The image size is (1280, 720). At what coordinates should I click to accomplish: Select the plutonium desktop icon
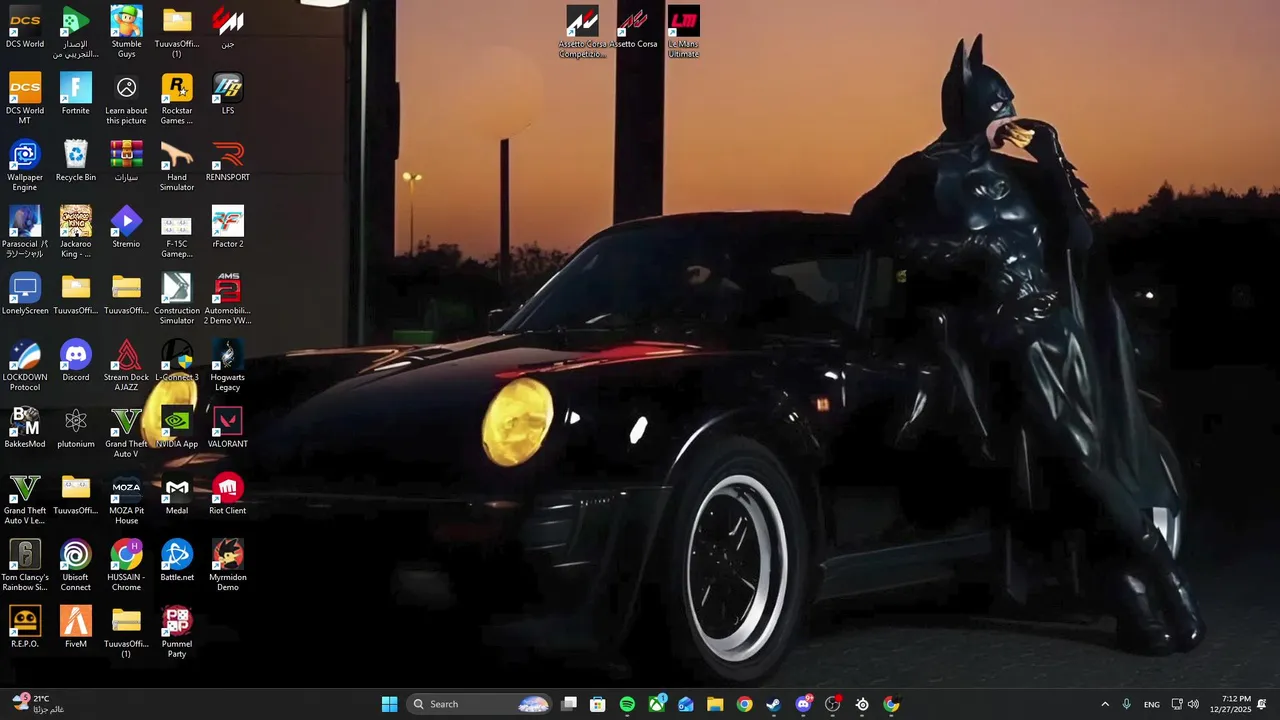pyautogui.click(x=76, y=427)
